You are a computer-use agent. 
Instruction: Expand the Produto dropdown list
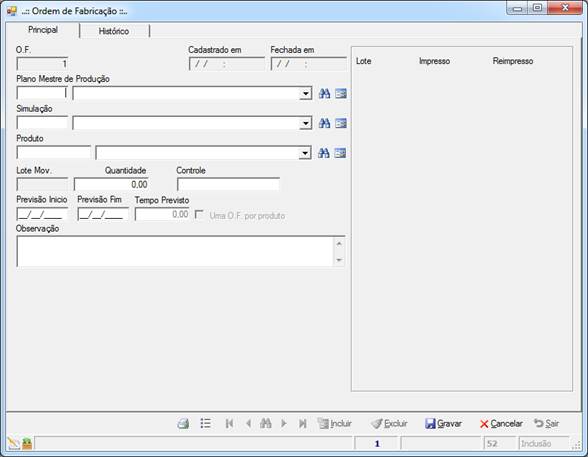(305, 153)
